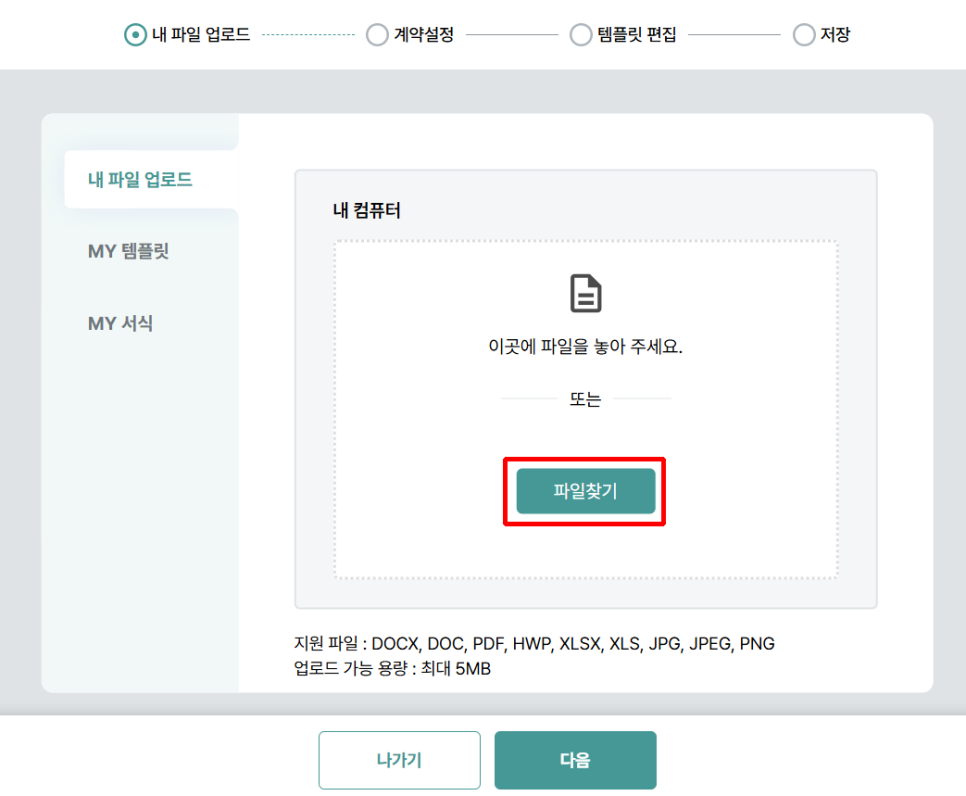Open the 내 파일 업로드 sidebar tab
Image resolution: width=966 pixels, height=796 pixels.
pyautogui.click(x=152, y=179)
